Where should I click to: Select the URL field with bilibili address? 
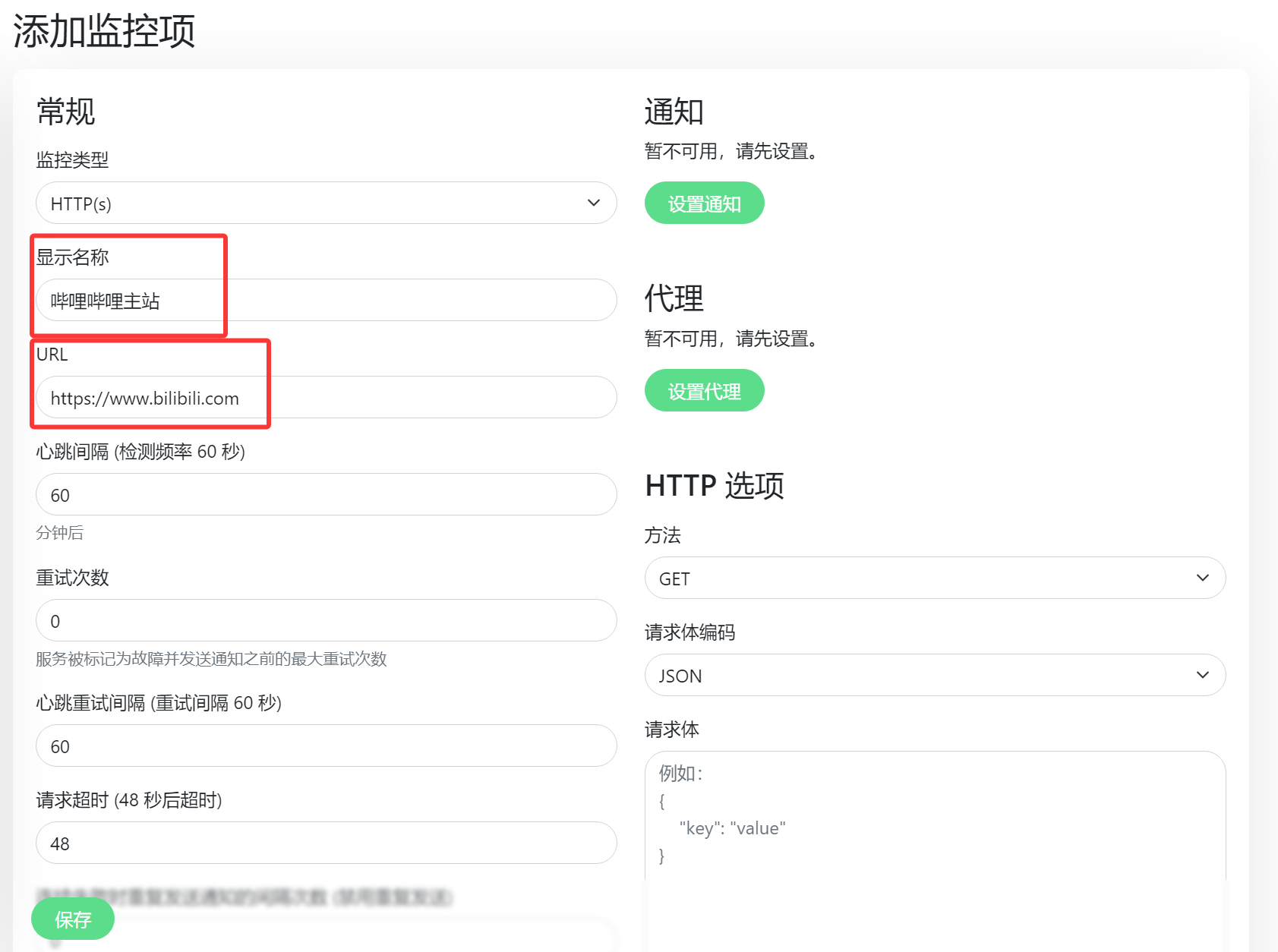[325, 397]
